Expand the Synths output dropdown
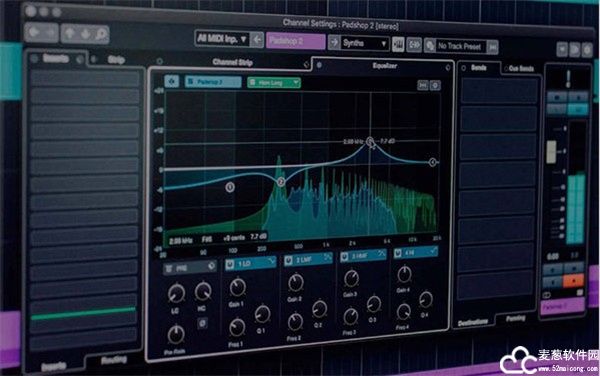Viewport: 600px width, 376px height. coord(364,43)
